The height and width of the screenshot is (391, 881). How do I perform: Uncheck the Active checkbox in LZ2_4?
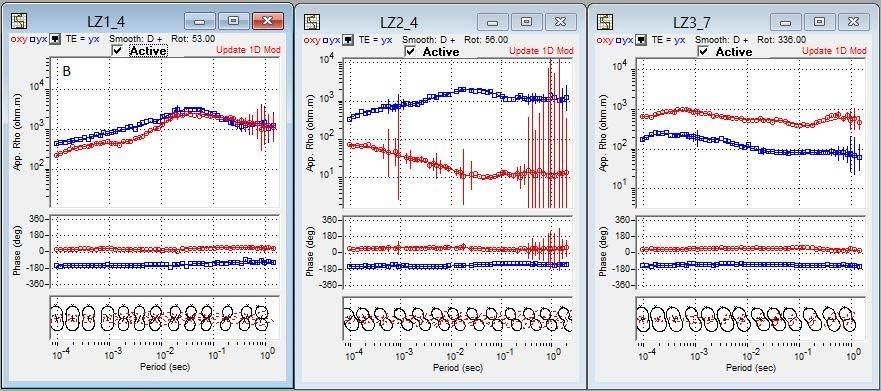(x=410, y=51)
